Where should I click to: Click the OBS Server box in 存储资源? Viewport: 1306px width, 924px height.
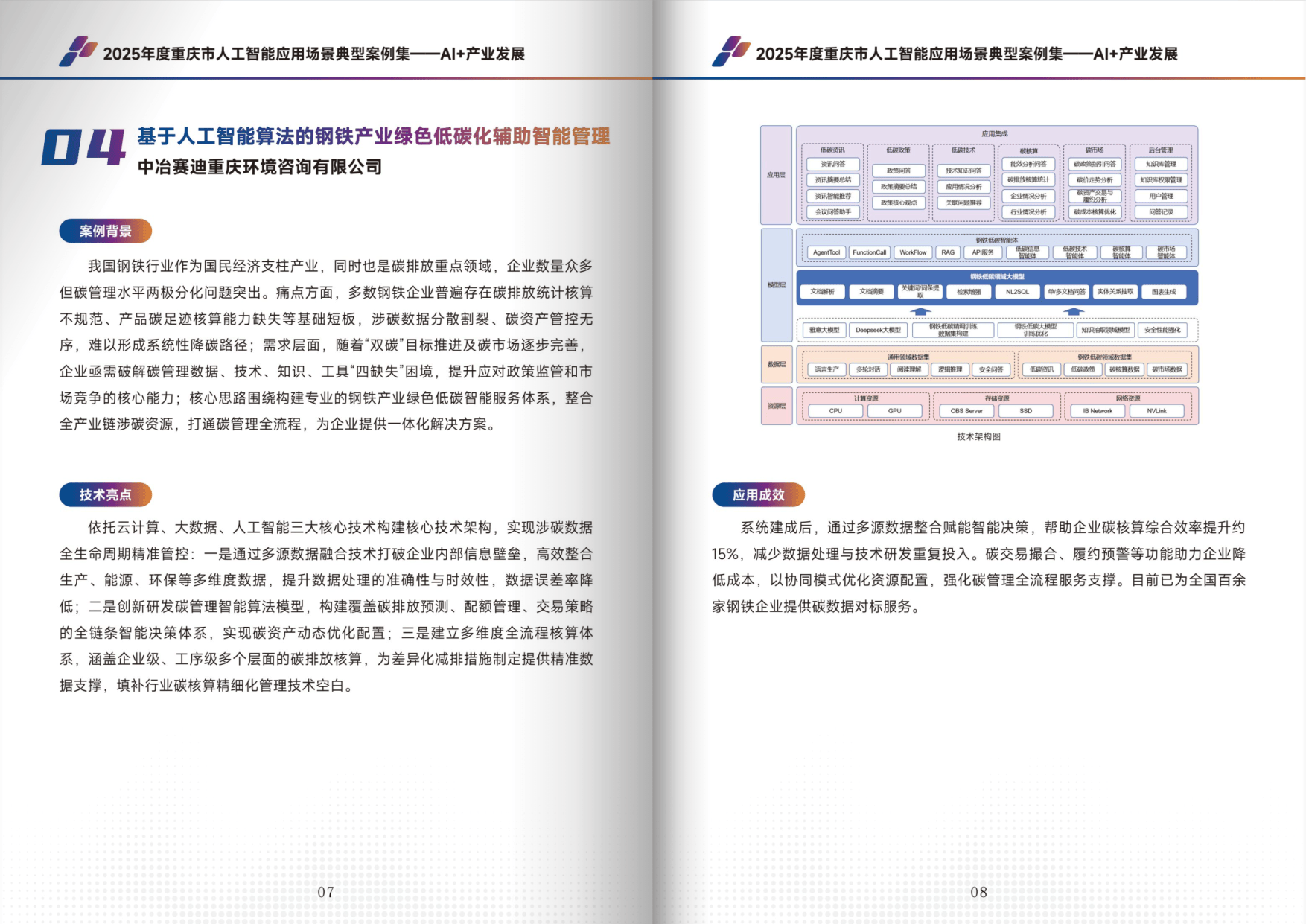pos(966,411)
